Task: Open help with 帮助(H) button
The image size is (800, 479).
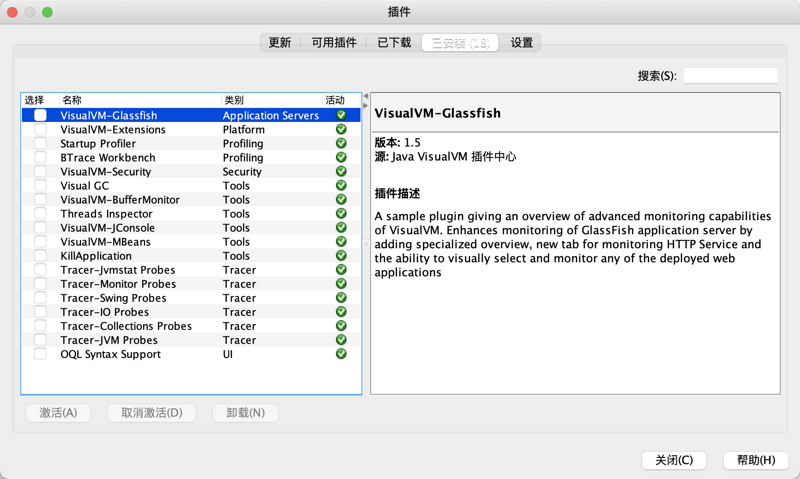Action: (756, 460)
